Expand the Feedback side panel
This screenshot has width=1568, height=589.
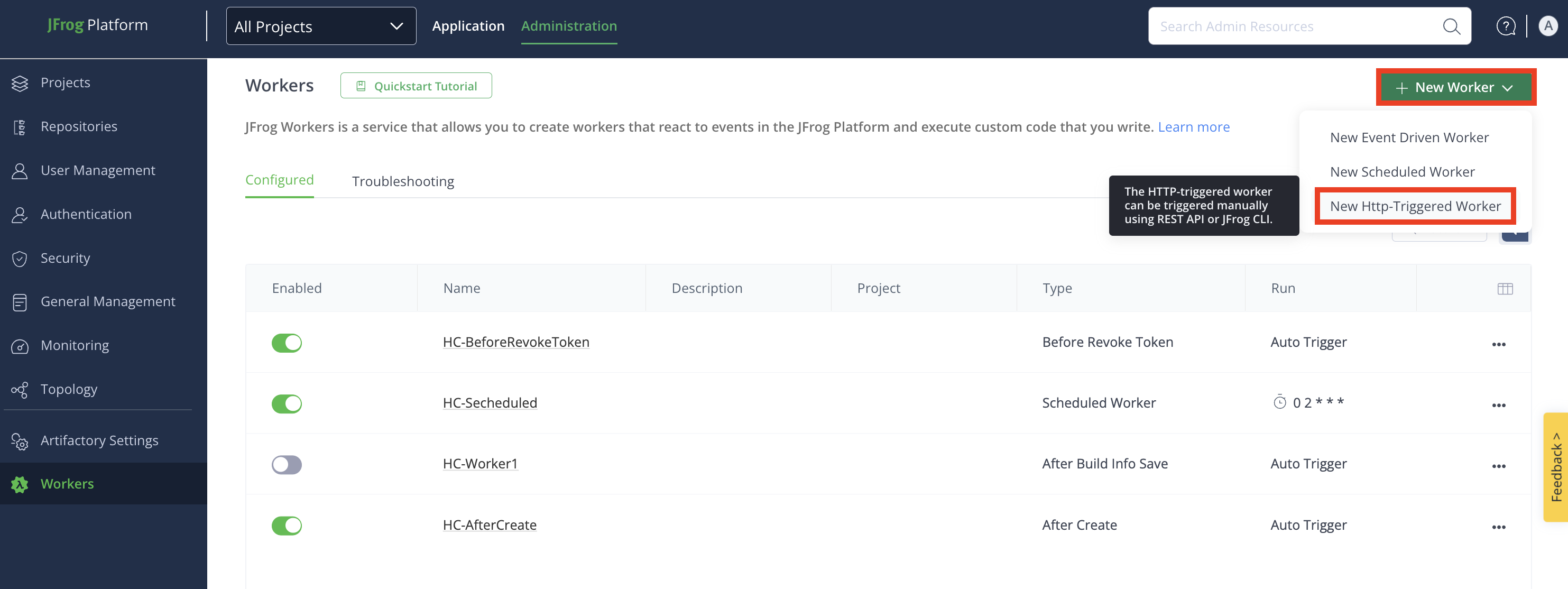point(1555,467)
